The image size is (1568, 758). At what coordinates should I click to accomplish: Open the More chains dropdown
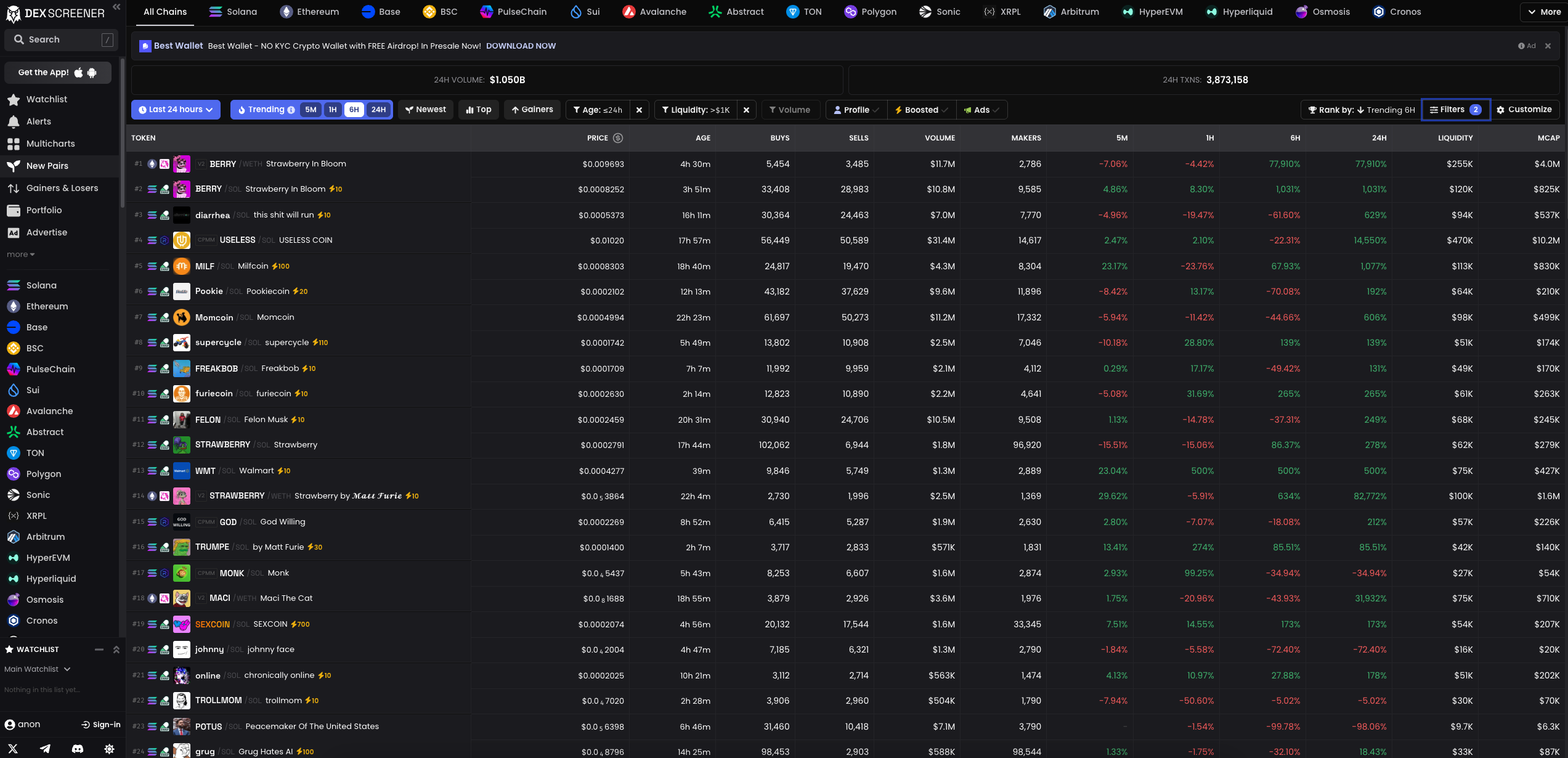click(1544, 12)
